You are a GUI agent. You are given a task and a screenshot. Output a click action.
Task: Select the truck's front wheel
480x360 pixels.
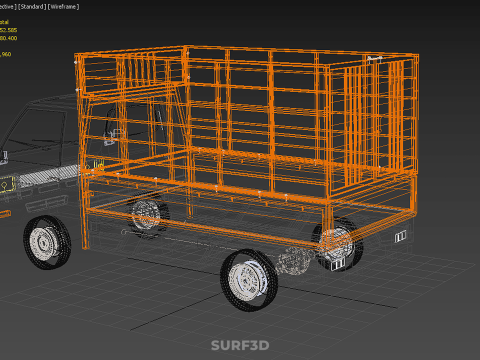(x=47, y=242)
